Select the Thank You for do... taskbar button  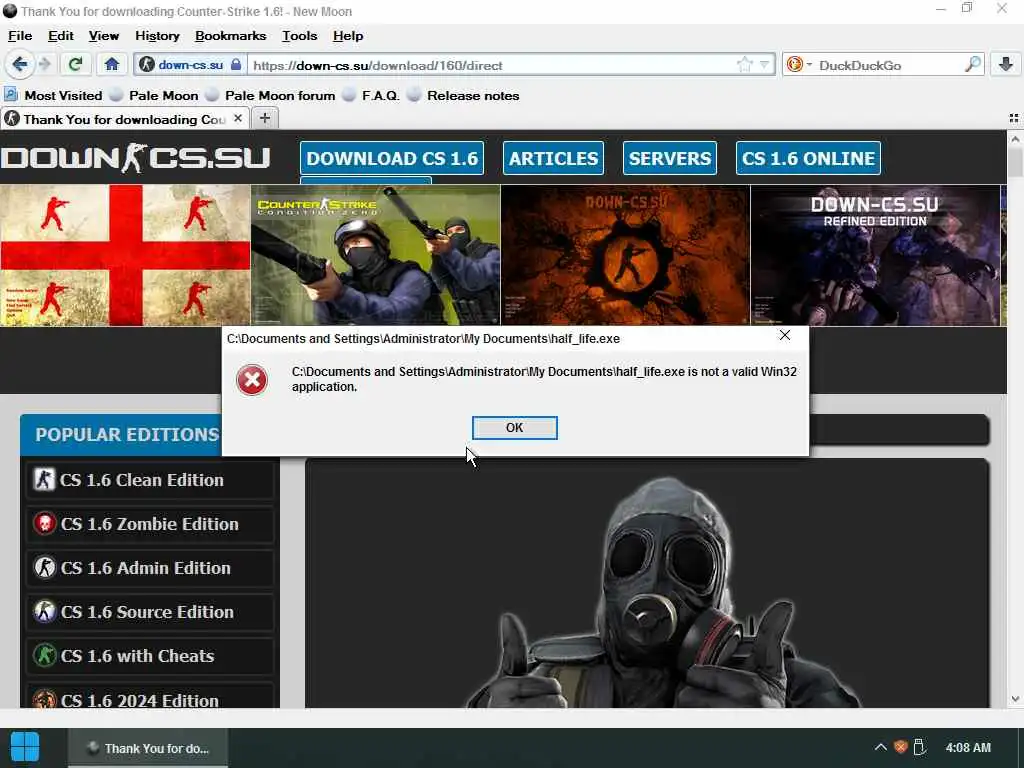point(148,748)
